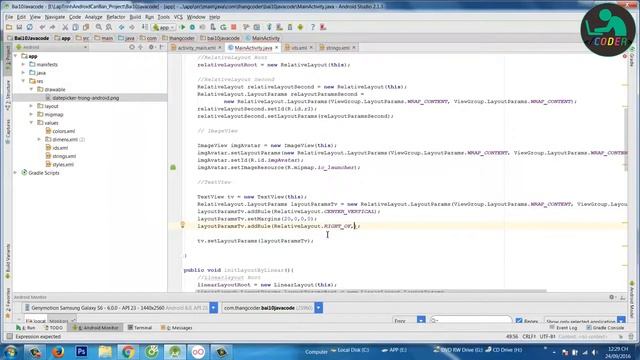640x360 pixels.
Task: Switch to the strings.xml editor tab
Action: 337,48
